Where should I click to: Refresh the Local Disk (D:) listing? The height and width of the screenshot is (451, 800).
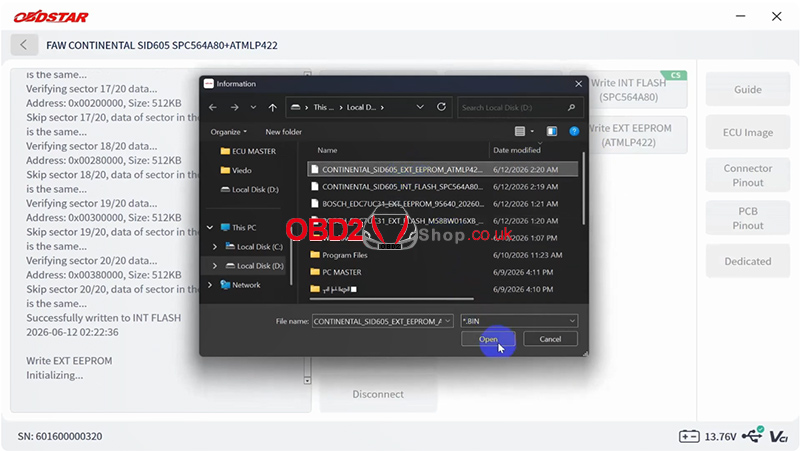coord(441,107)
